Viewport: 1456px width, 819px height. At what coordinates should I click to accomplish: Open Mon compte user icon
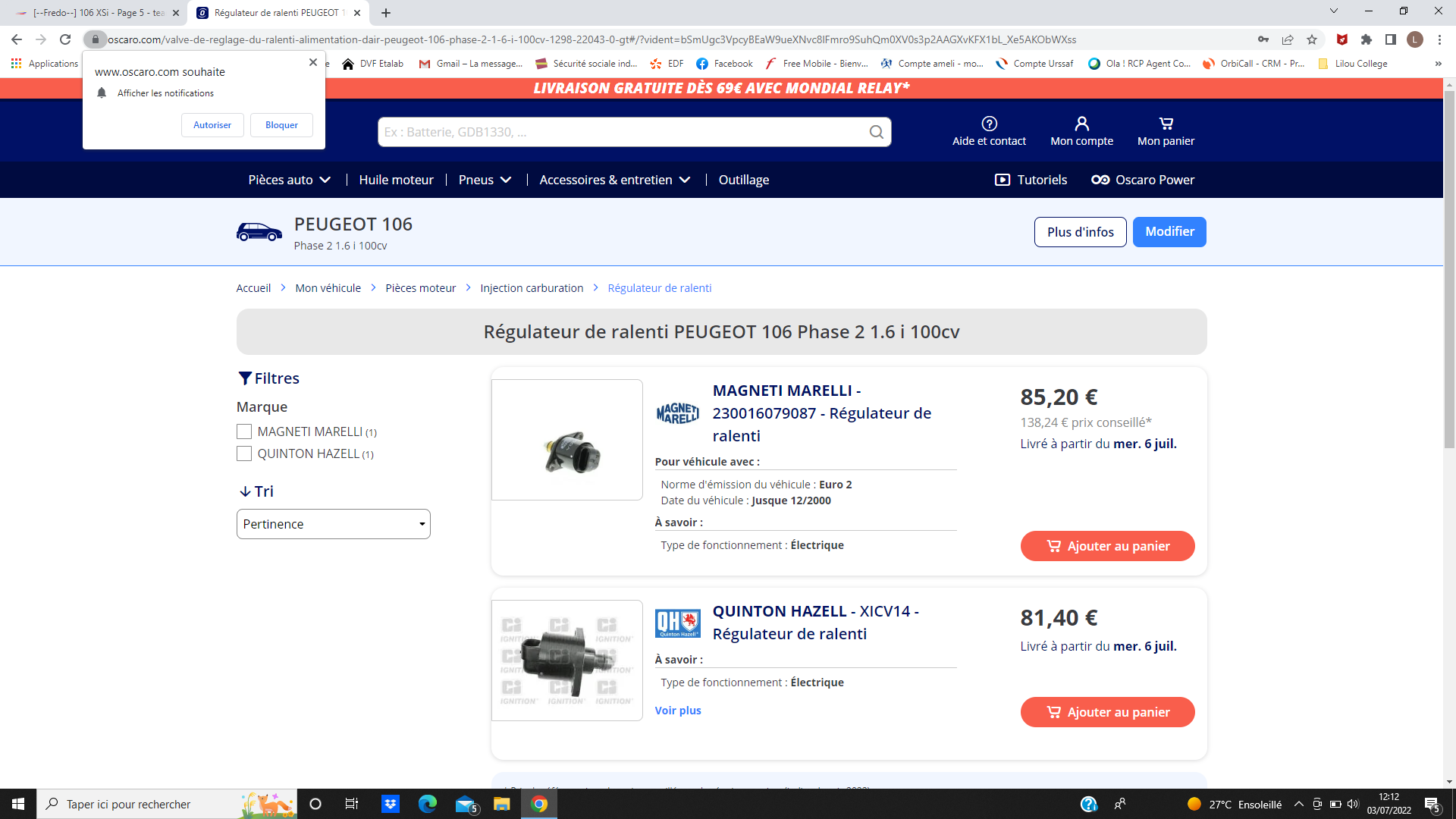click(x=1081, y=124)
